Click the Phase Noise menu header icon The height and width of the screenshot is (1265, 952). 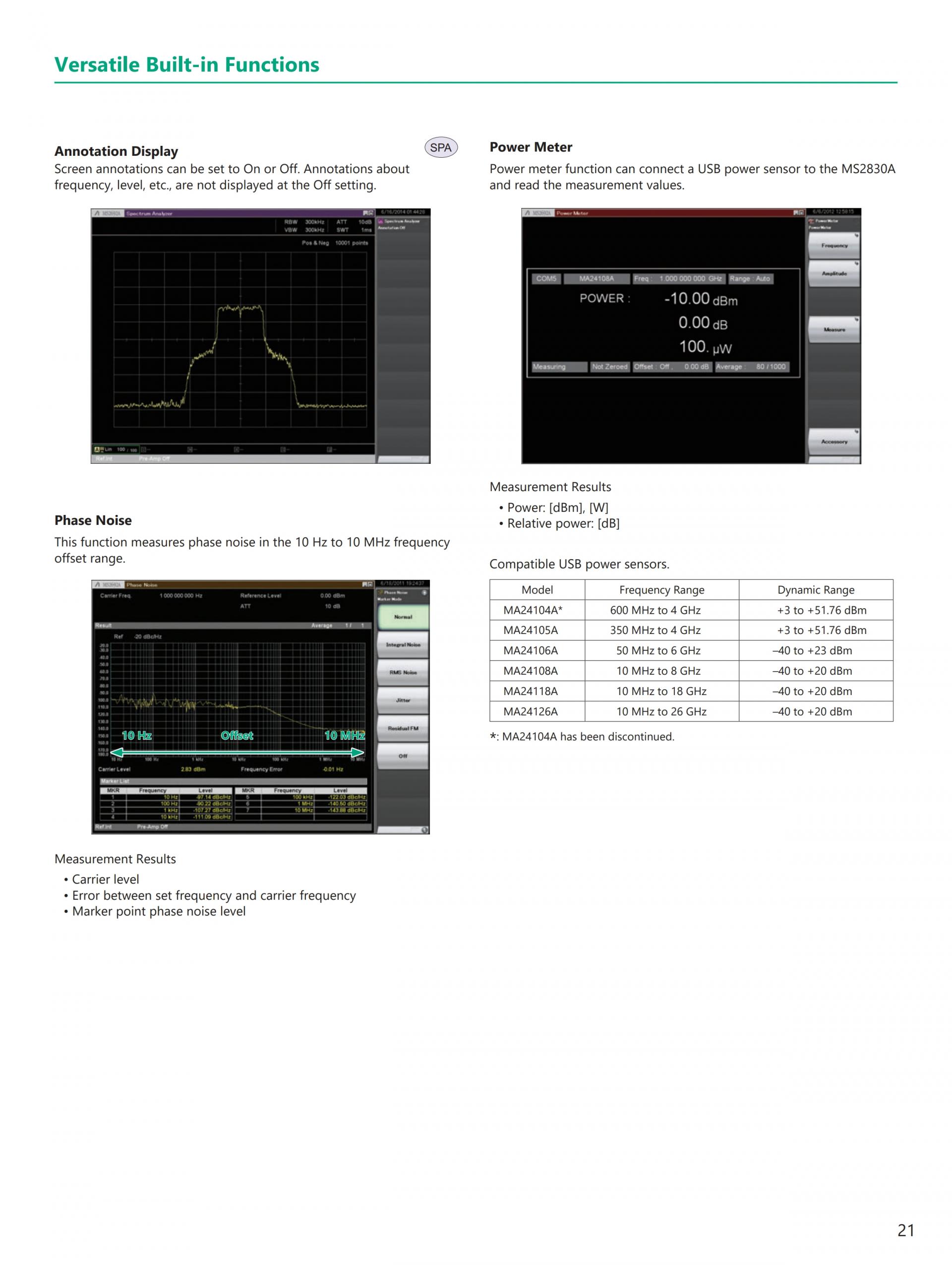pos(381,592)
